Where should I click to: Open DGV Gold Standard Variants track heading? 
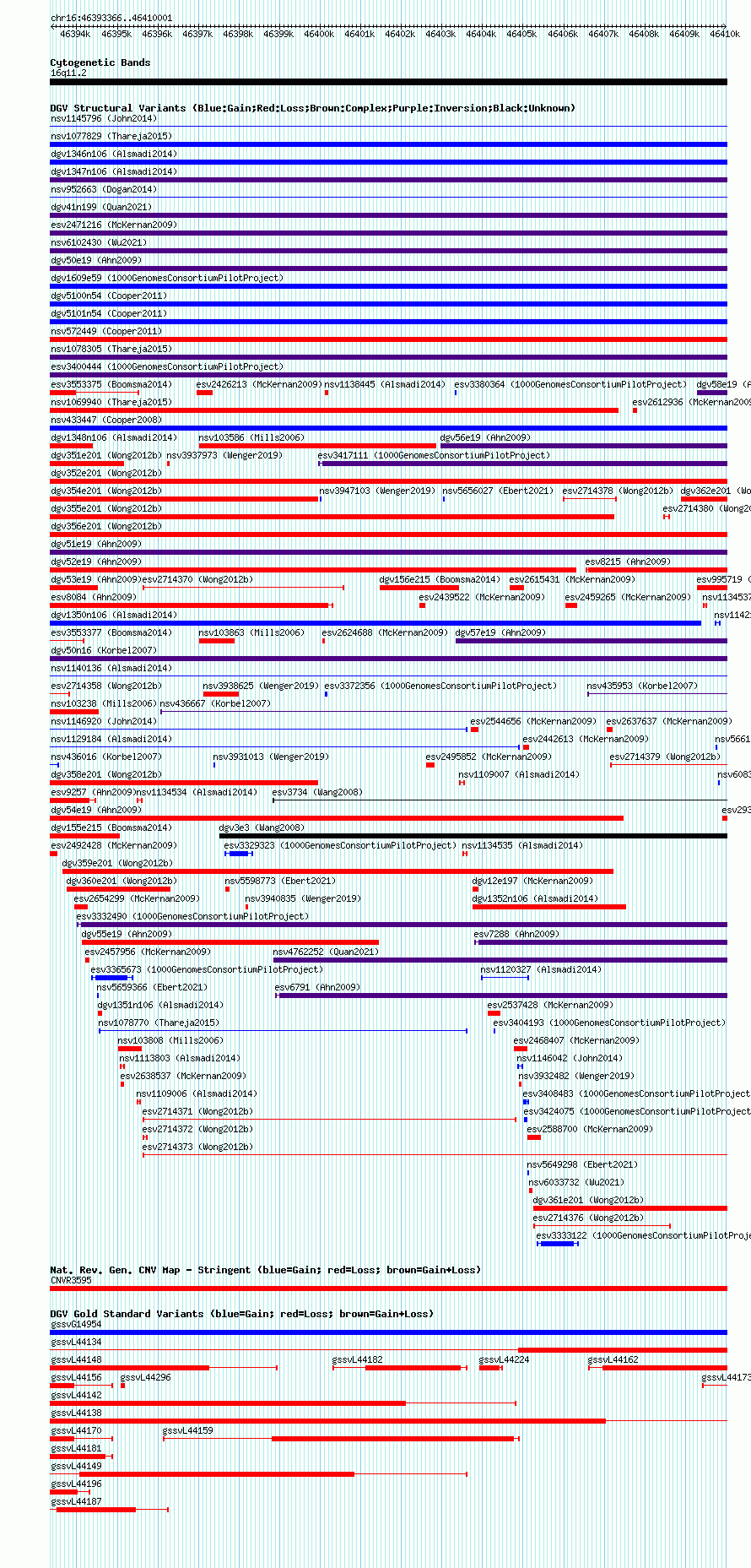pos(242,1314)
